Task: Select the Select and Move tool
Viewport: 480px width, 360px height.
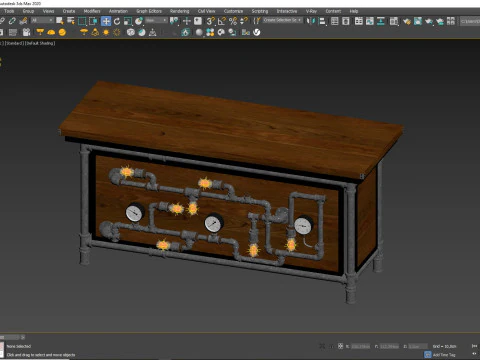Action: click(106, 21)
